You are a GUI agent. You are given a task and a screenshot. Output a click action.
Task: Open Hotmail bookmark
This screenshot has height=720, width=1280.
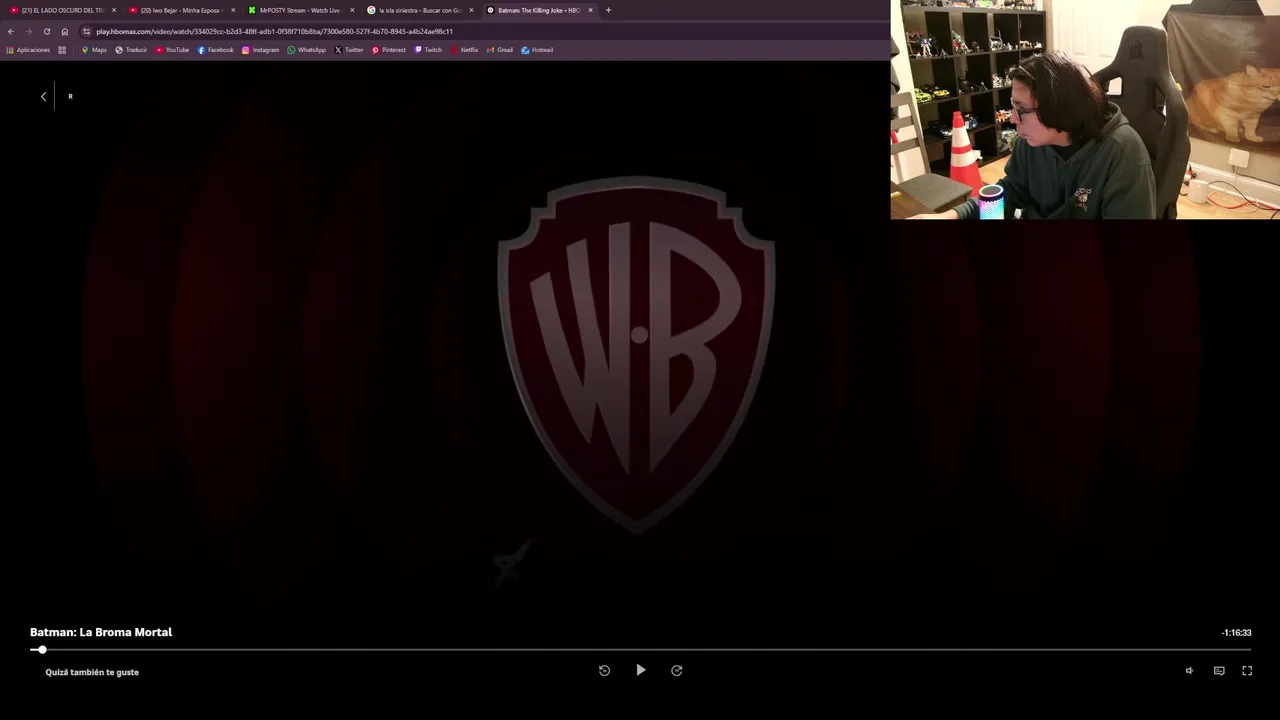pyautogui.click(x=537, y=50)
